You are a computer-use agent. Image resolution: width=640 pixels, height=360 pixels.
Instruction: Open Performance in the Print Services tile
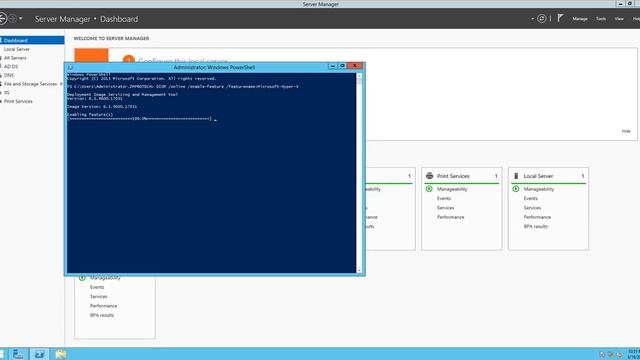point(451,217)
